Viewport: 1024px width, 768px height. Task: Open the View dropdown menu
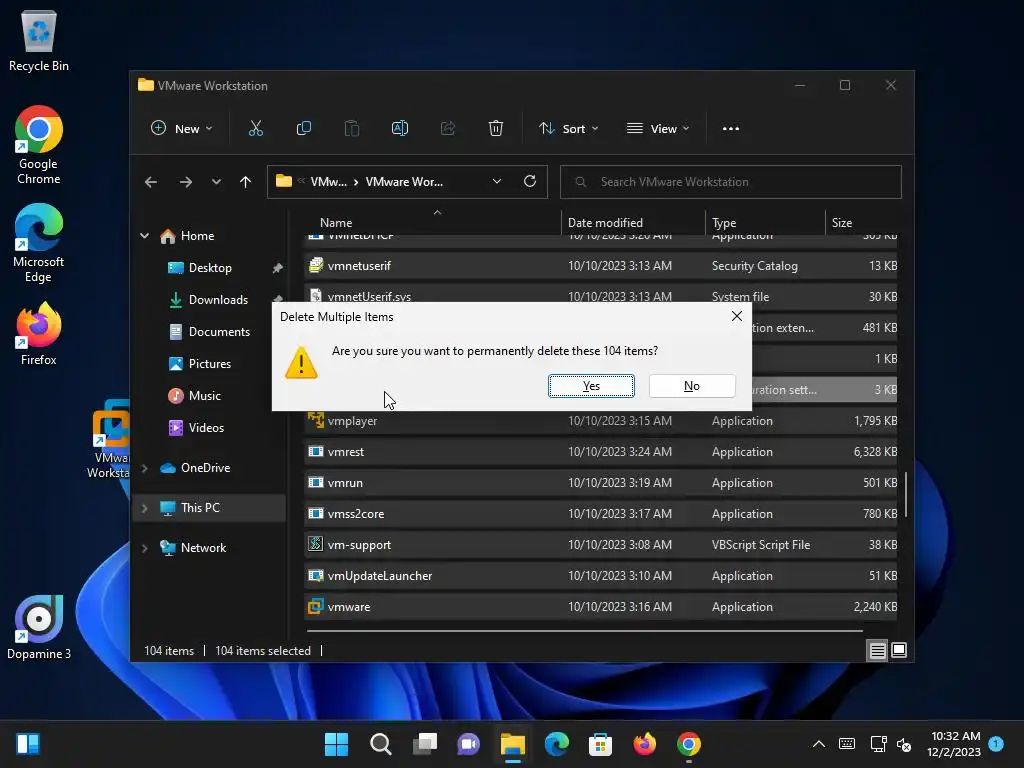coord(658,129)
